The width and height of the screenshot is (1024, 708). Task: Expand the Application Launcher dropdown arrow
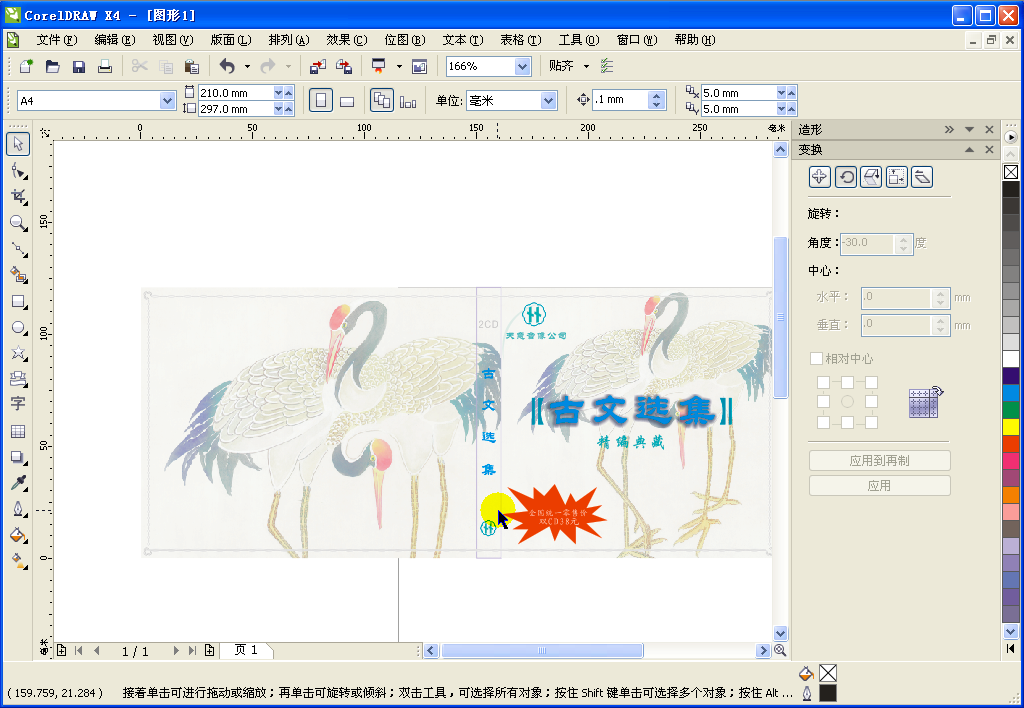(399, 66)
